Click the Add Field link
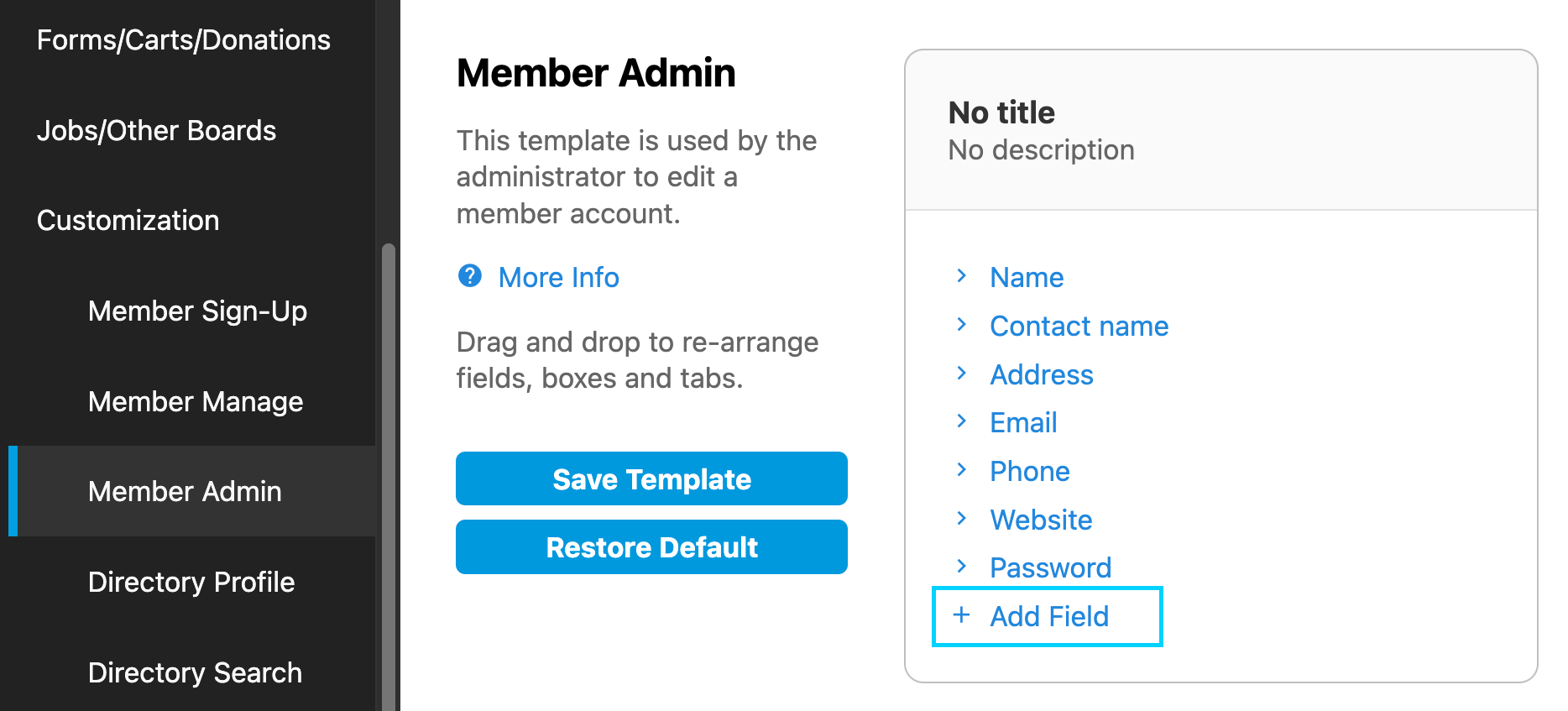 point(1049,617)
